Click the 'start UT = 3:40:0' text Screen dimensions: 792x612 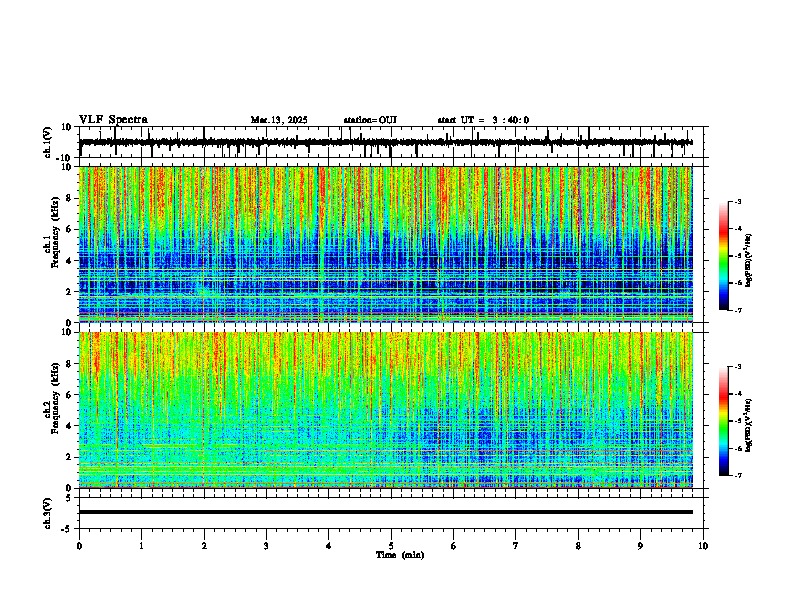tap(483, 120)
